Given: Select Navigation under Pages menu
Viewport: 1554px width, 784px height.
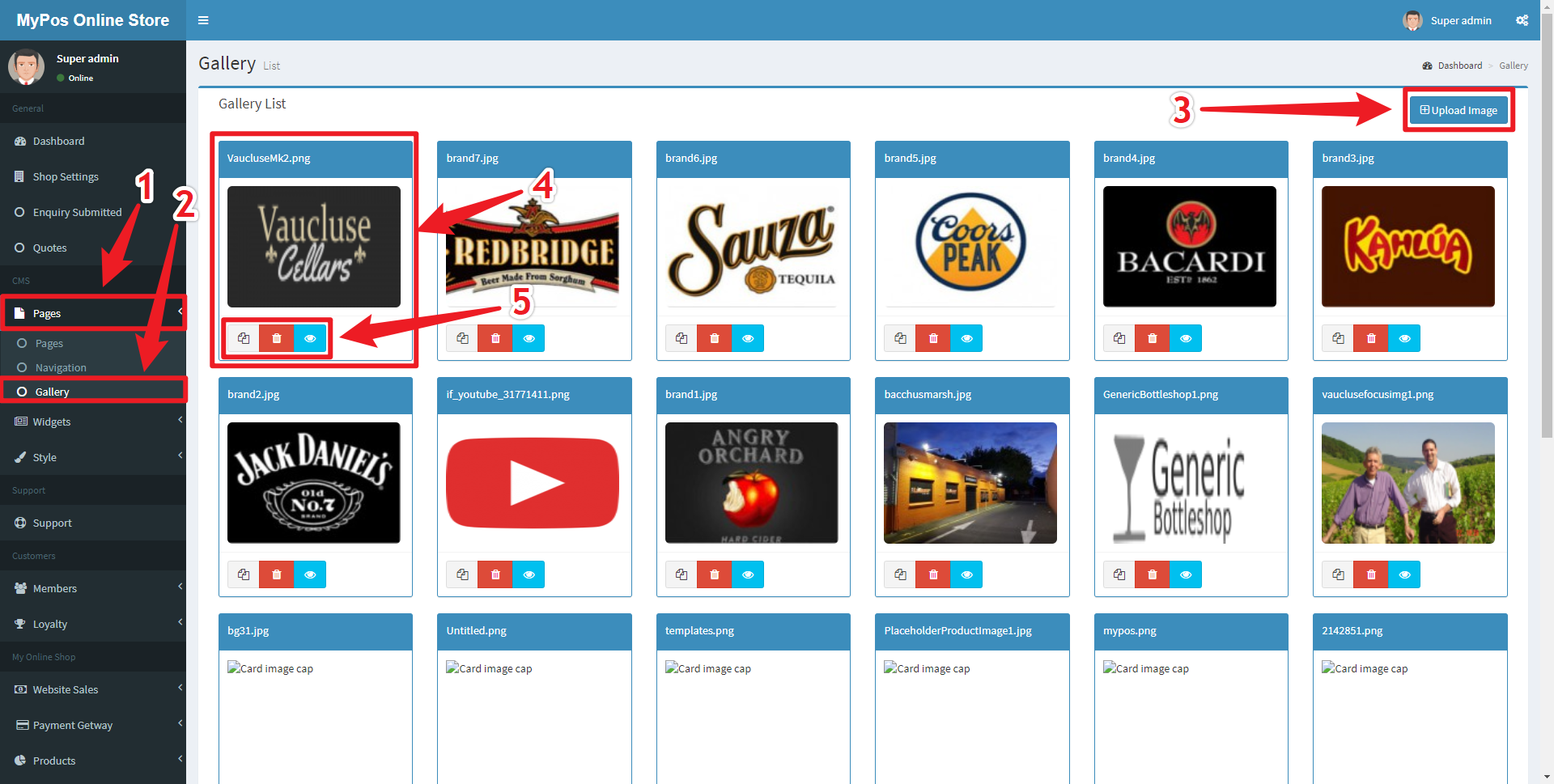Looking at the screenshot, I should coord(61,367).
